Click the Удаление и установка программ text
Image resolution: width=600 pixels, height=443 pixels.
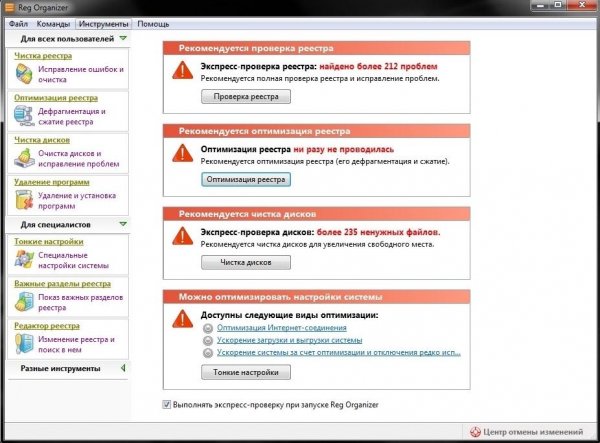(77, 200)
